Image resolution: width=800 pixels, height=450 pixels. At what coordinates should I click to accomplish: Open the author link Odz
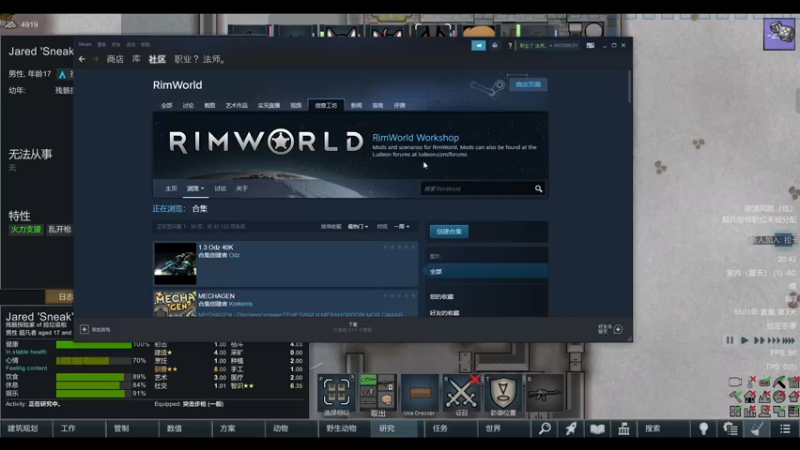[234, 255]
